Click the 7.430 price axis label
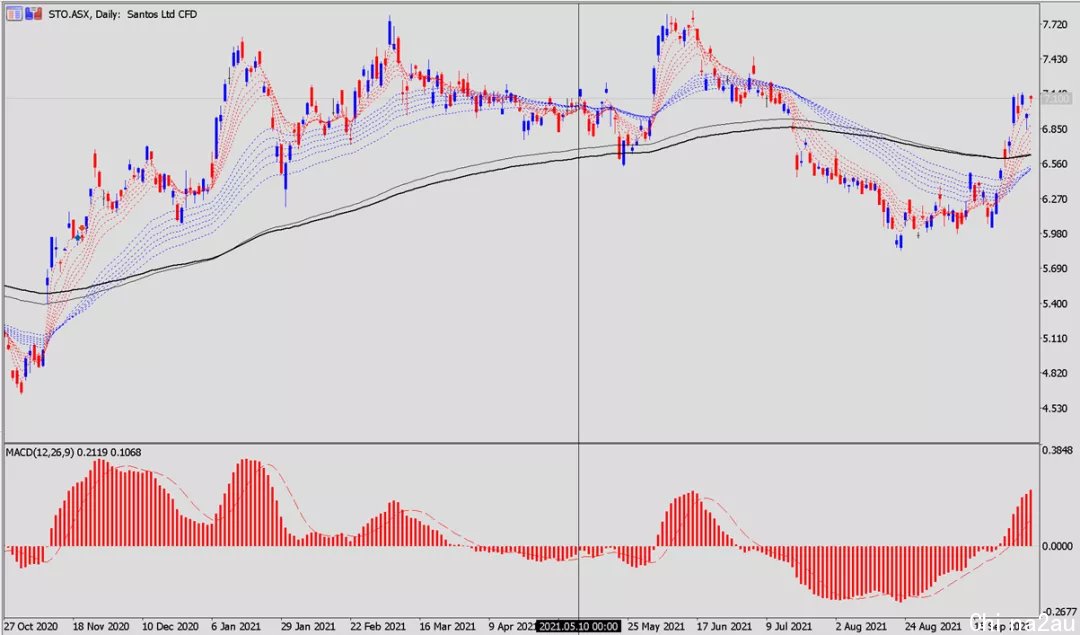The image size is (1080, 635). [1055, 59]
